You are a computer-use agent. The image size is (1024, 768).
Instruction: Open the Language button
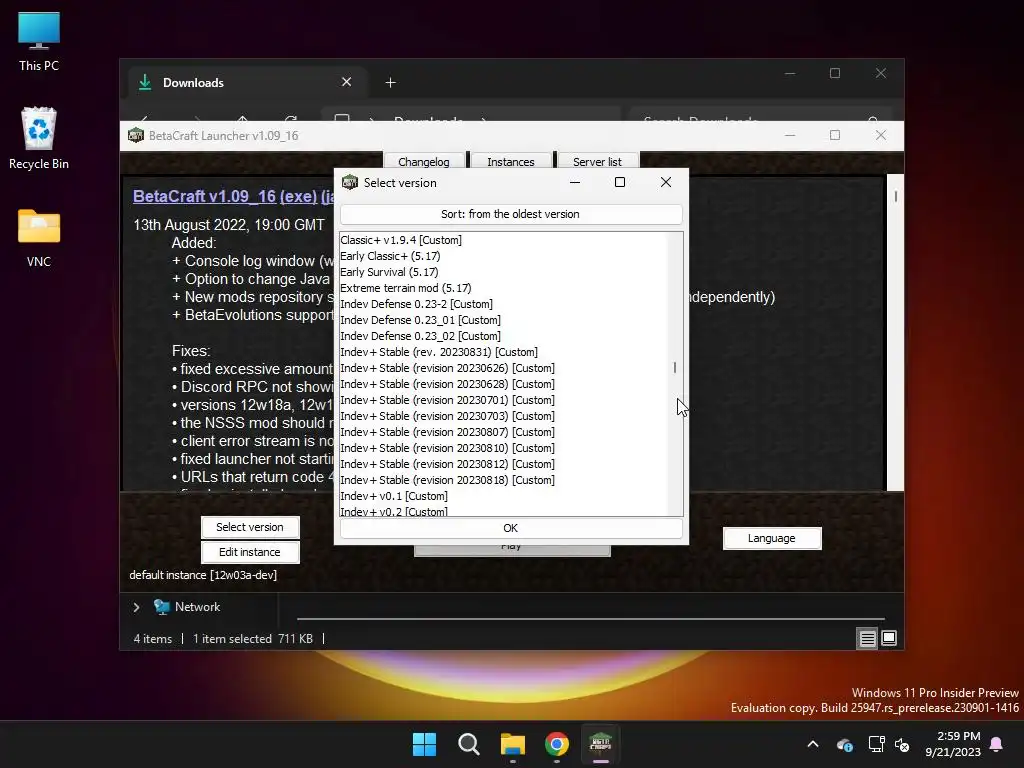771,538
